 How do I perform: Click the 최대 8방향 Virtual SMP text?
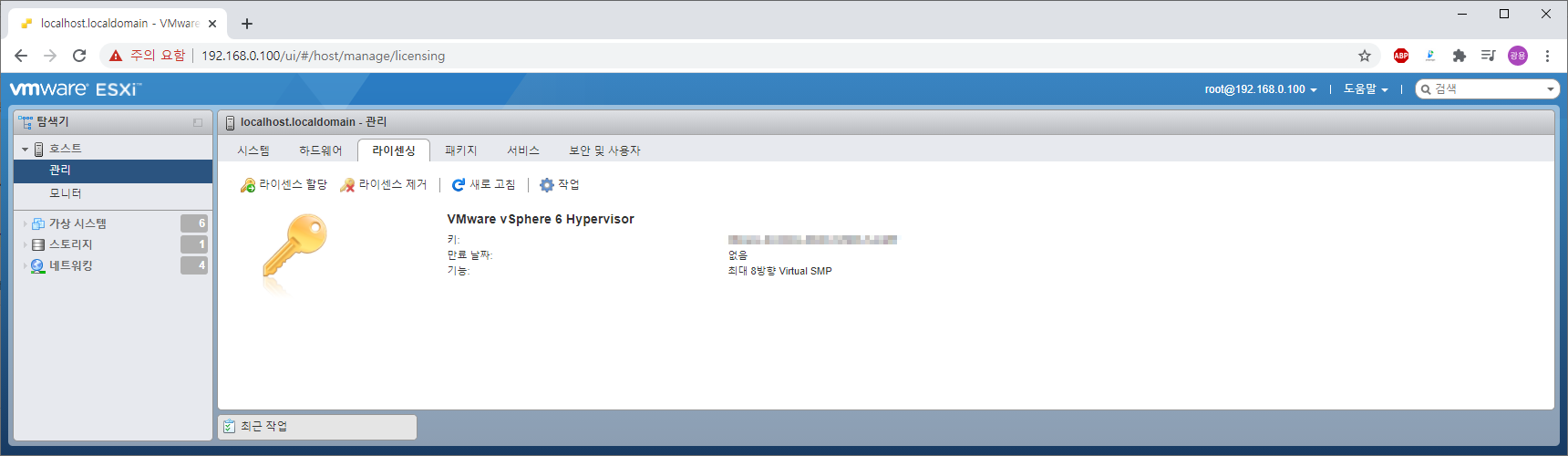pos(779,271)
